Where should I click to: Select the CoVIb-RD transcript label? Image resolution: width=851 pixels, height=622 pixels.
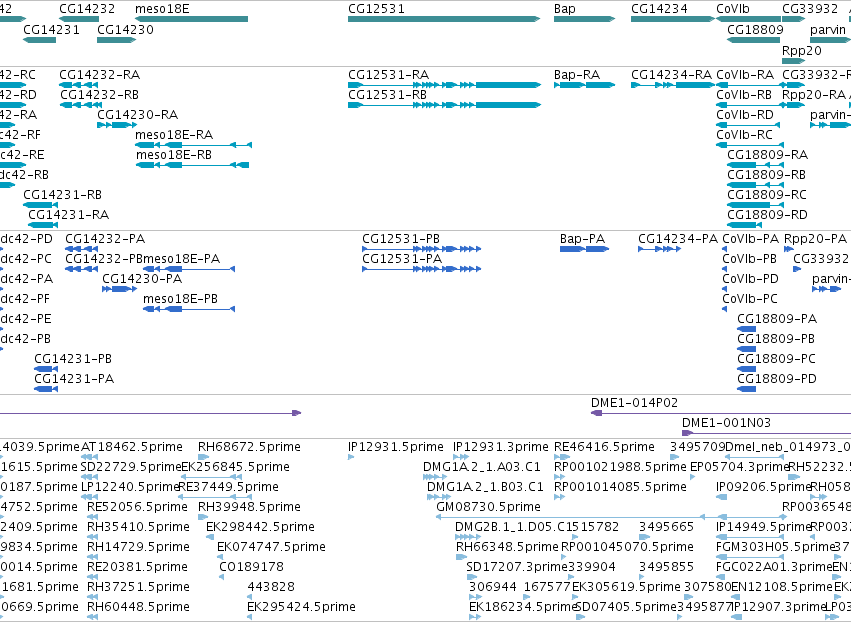click(x=745, y=115)
